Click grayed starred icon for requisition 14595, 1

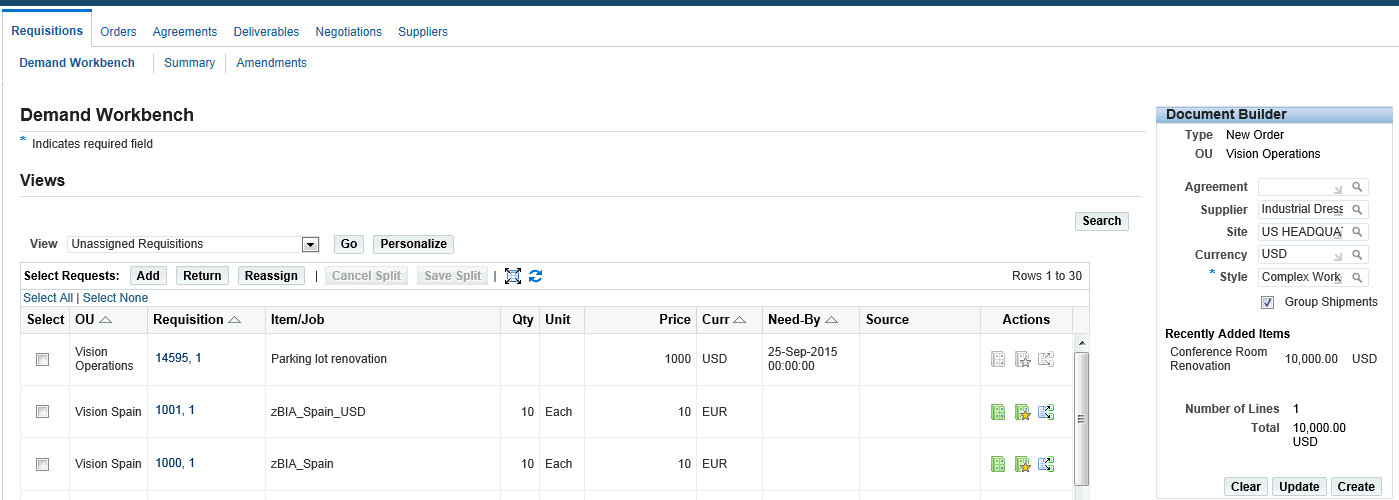click(x=1022, y=359)
